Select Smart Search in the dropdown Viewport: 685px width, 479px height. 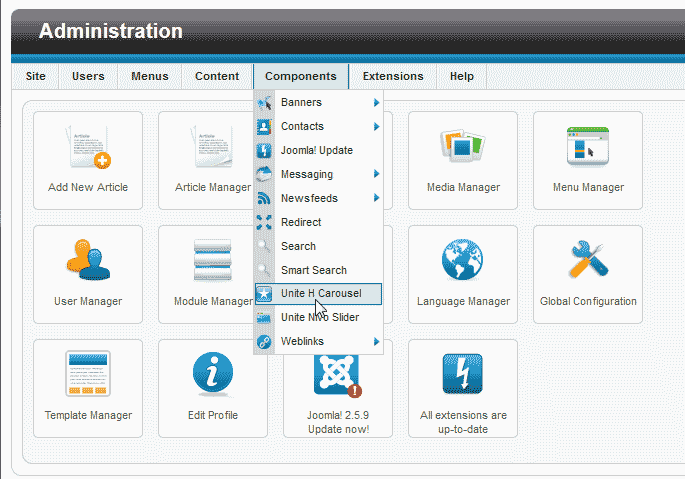tap(313, 270)
